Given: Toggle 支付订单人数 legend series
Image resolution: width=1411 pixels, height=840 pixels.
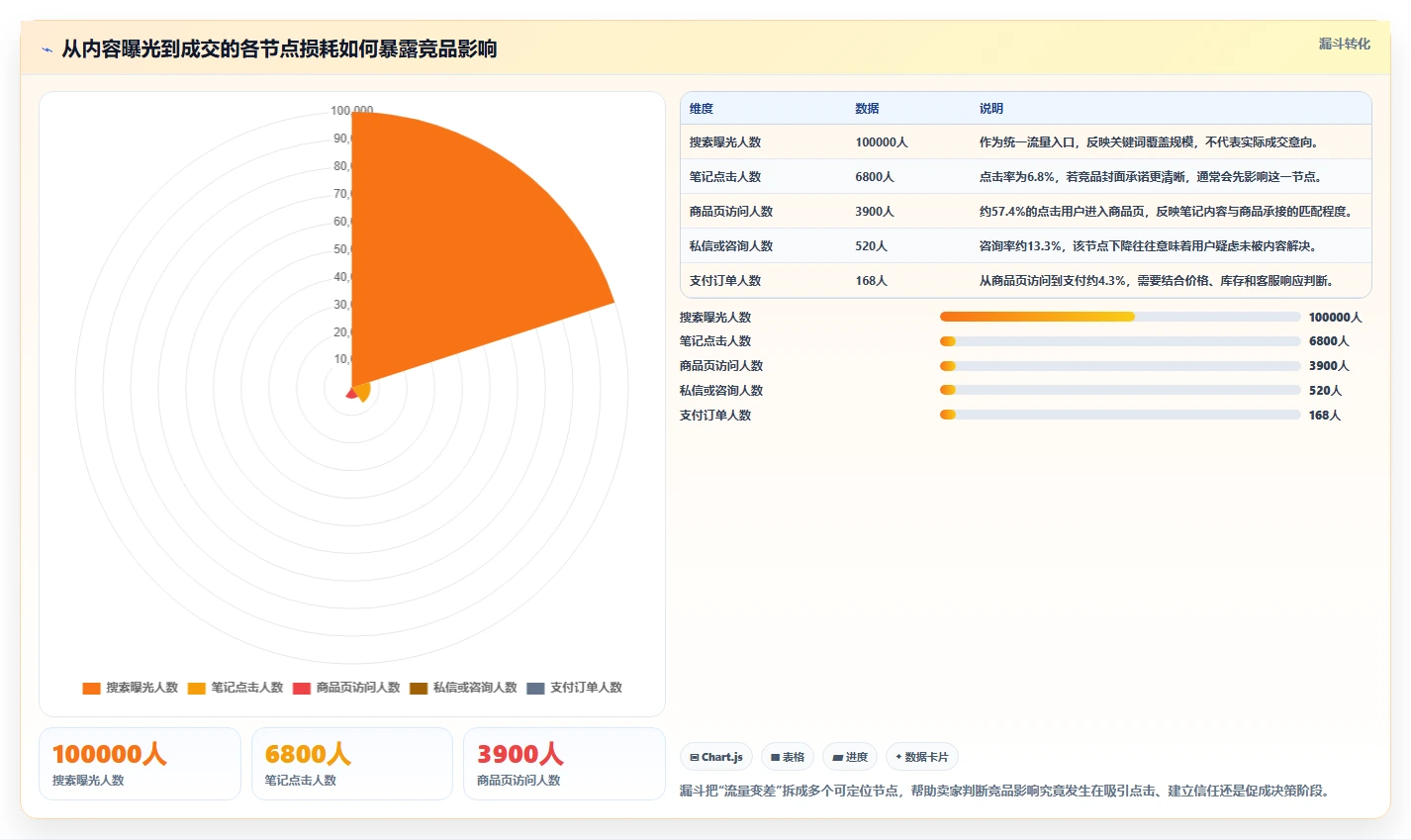Looking at the screenshot, I should (574, 688).
